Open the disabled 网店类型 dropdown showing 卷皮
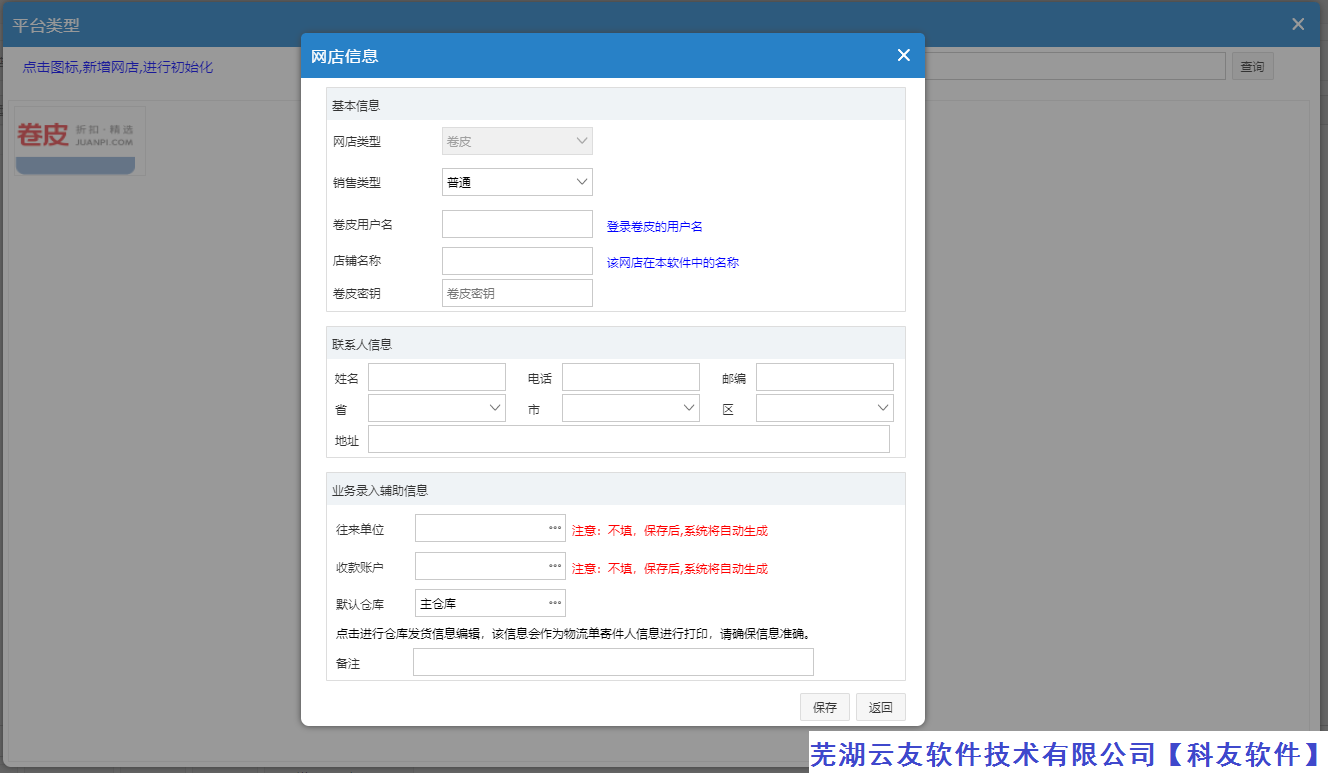Screen dimensions: 1328x773 pyautogui.click(x=517, y=141)
